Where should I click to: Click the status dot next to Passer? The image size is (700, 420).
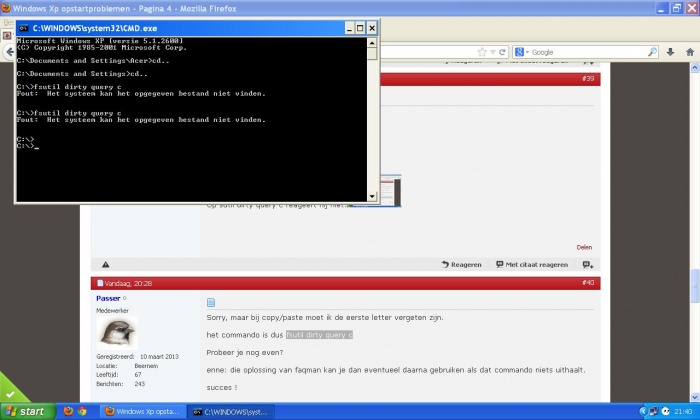click(x=125, y=298)
